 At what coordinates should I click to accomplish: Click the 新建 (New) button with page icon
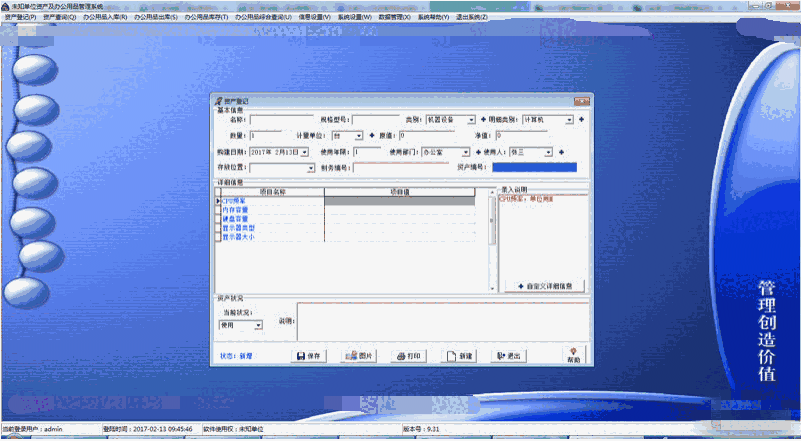(459, 356)
